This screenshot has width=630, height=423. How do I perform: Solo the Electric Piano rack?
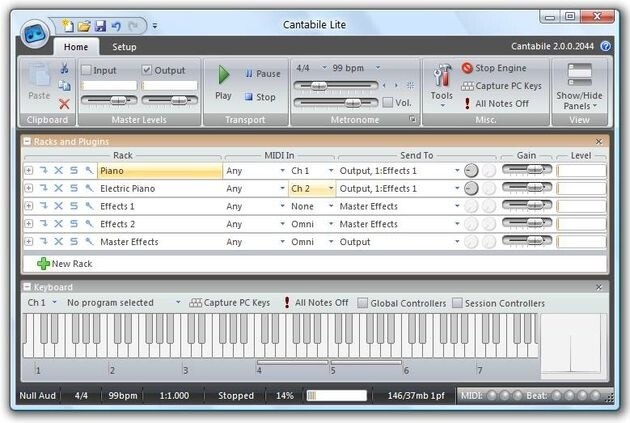pyautogui.click(x=74, y=188)
